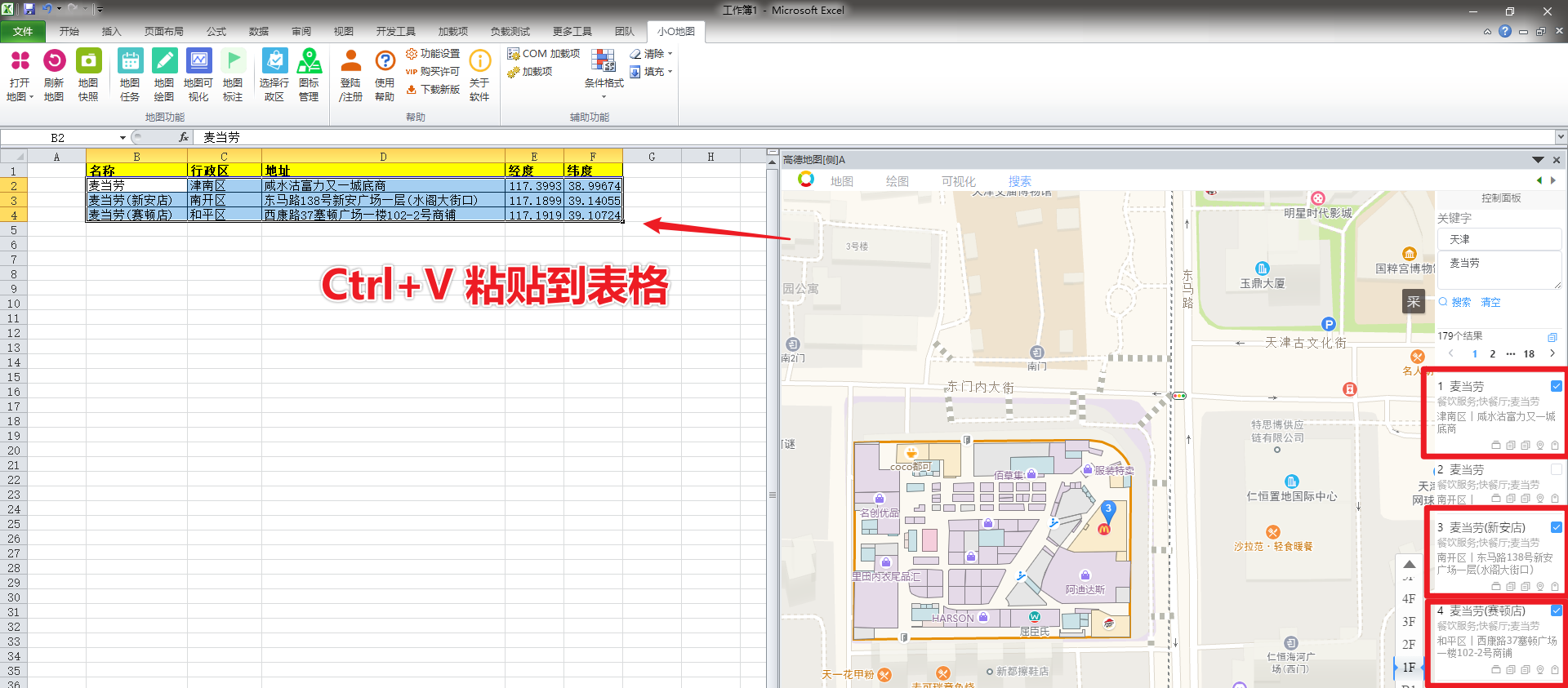Open the 地图可视化 visualization tool

coord(198,75)
